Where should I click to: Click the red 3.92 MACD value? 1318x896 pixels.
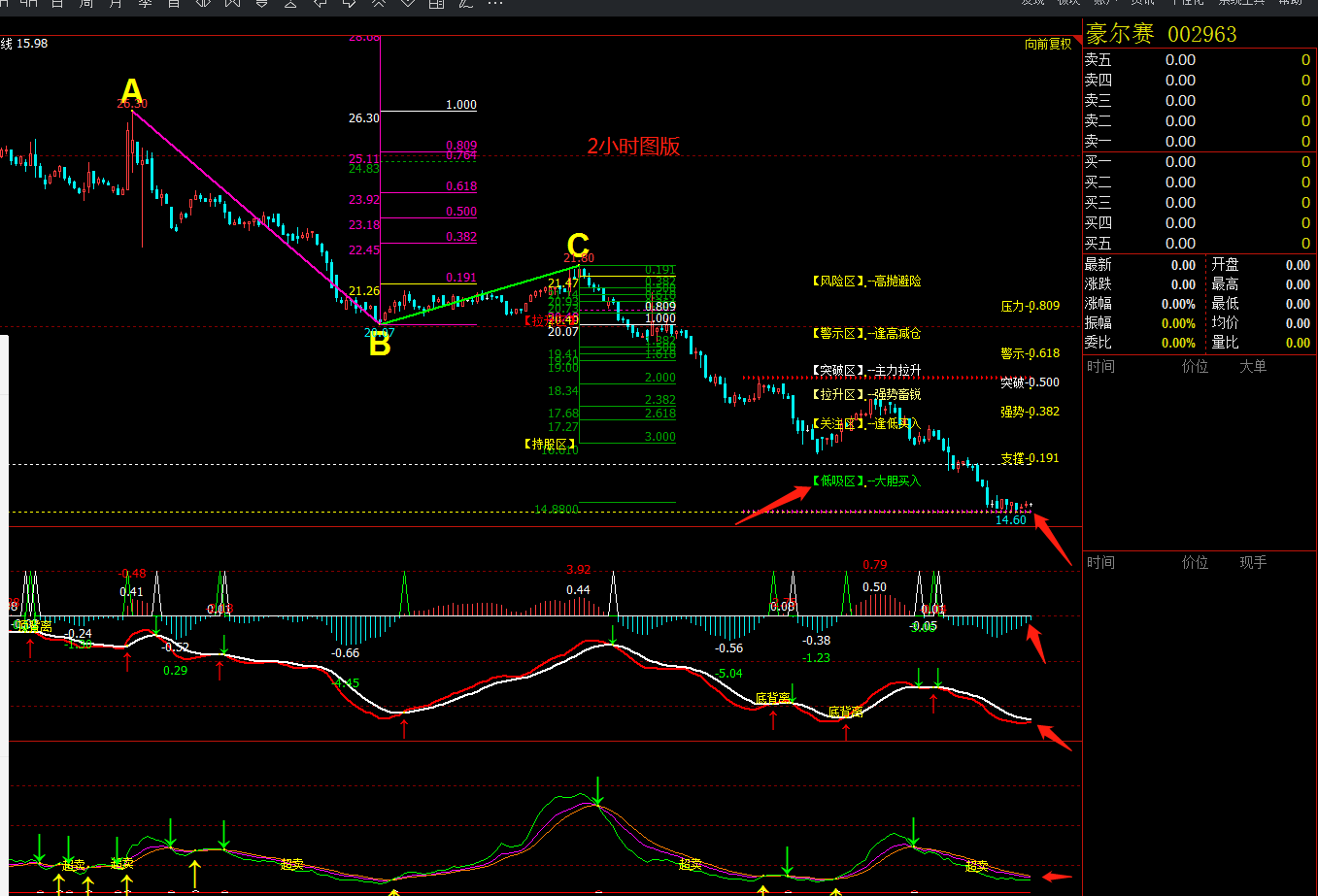tap(578, 570)
